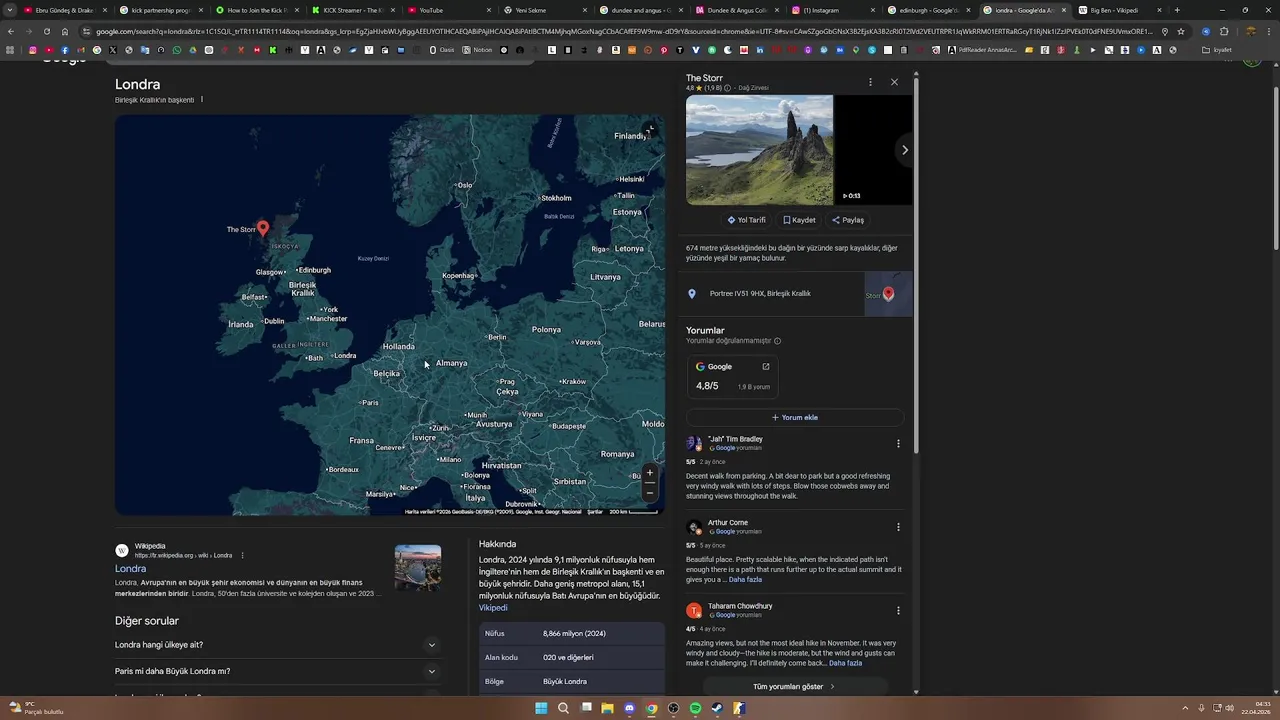Open the Chrome extensions puzzle icon
The image size is (1280, 720).
coord(1224,31)
